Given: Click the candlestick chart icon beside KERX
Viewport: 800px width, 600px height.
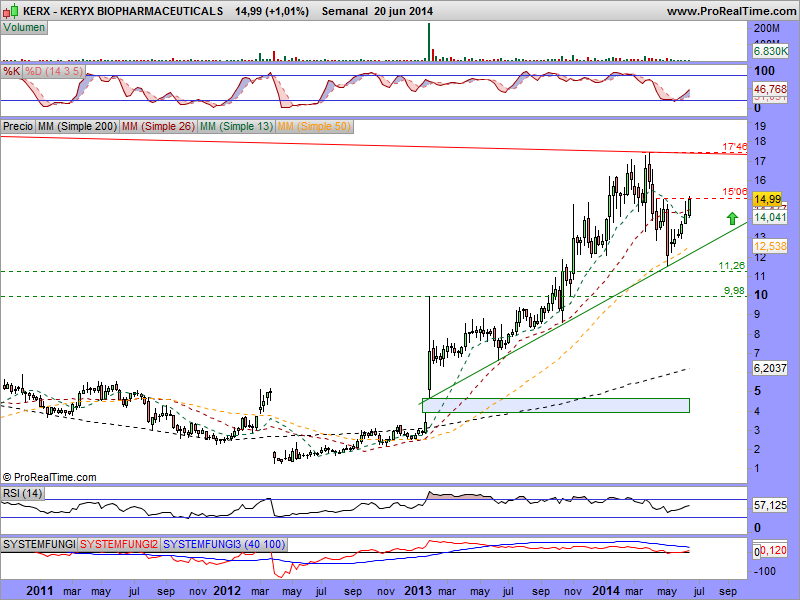Looking at the screenshot, I should coord(11,10).
